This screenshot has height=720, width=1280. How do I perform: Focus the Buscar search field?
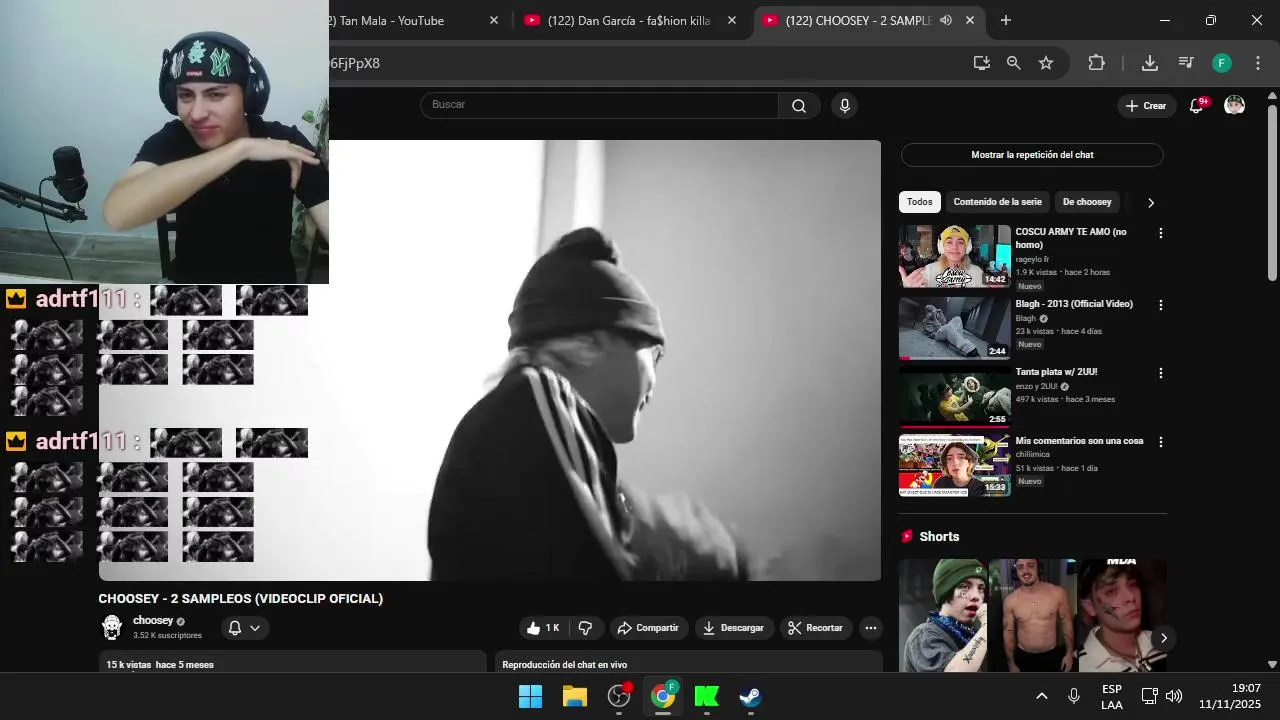[600, 105]
